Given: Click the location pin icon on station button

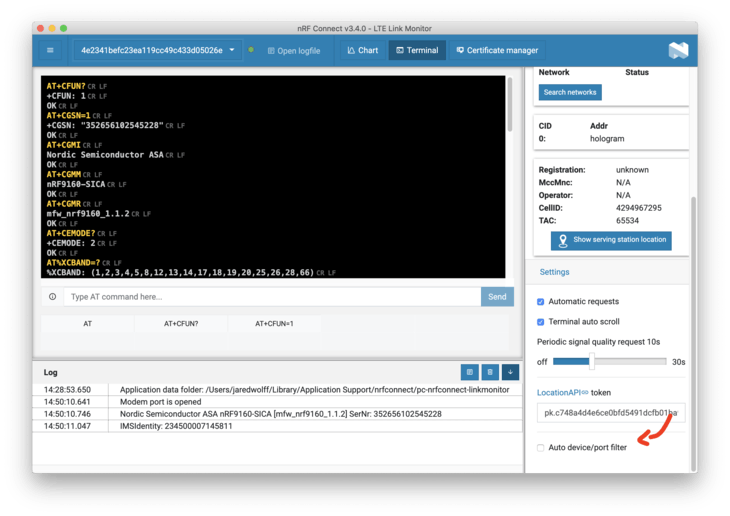Looking at the screenshot, I should pos(562,240).
